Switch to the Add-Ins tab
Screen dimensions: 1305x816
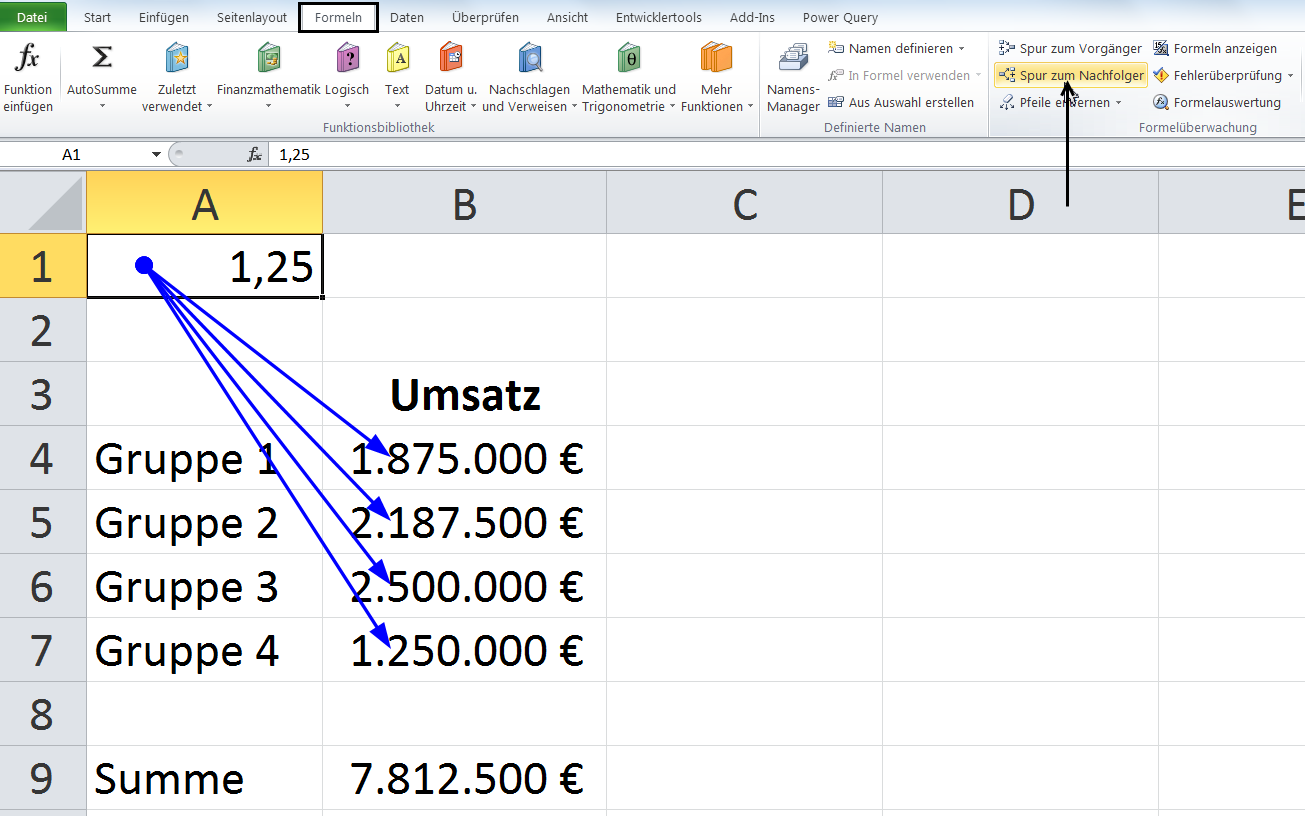(752, 17)
